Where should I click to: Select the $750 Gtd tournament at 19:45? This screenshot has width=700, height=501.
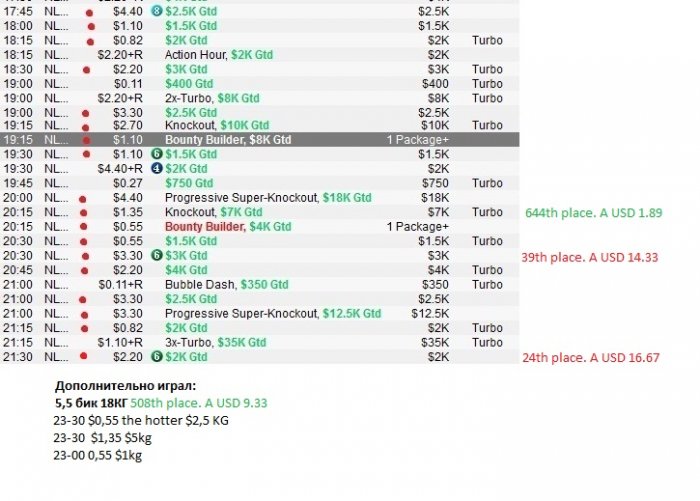click(x=189, y=183)
